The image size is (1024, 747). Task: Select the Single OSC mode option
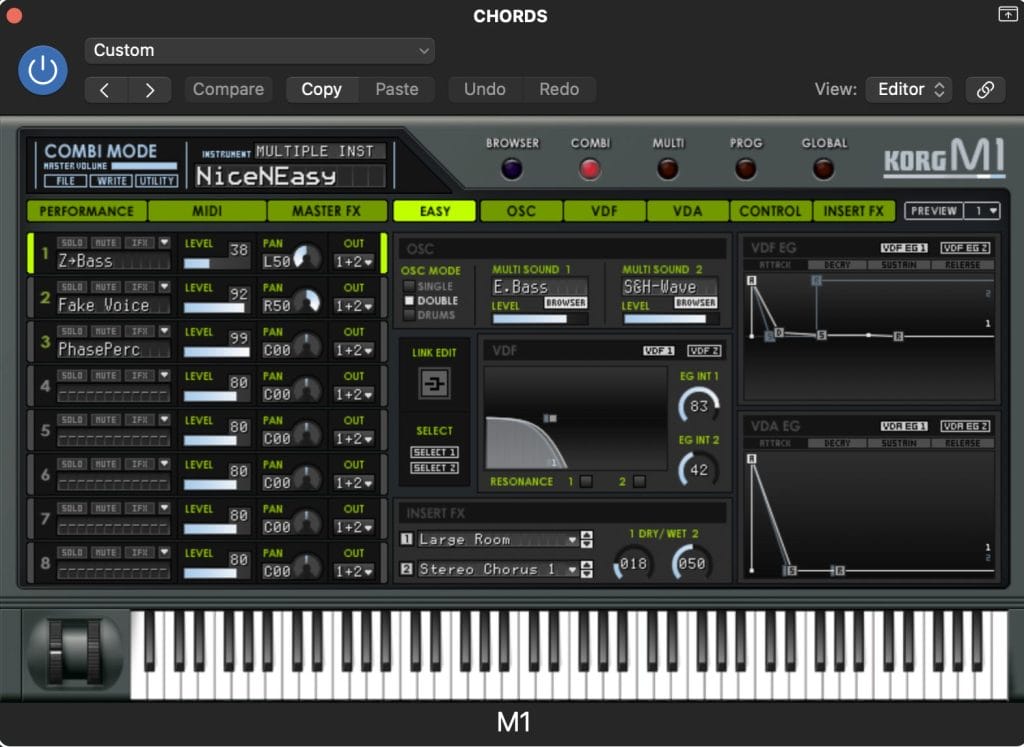tap(408, 287)
